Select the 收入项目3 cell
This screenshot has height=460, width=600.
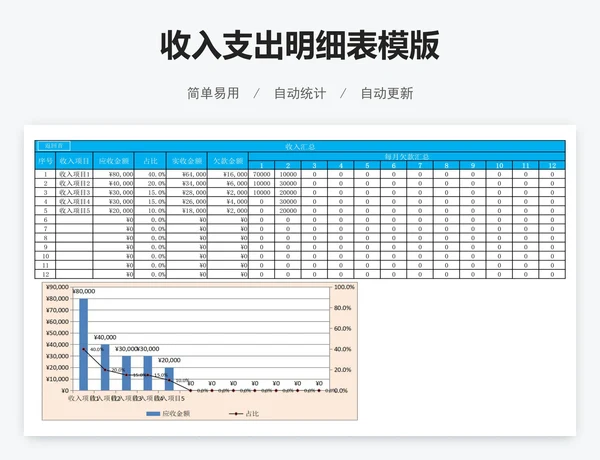(x=74, y=192)
